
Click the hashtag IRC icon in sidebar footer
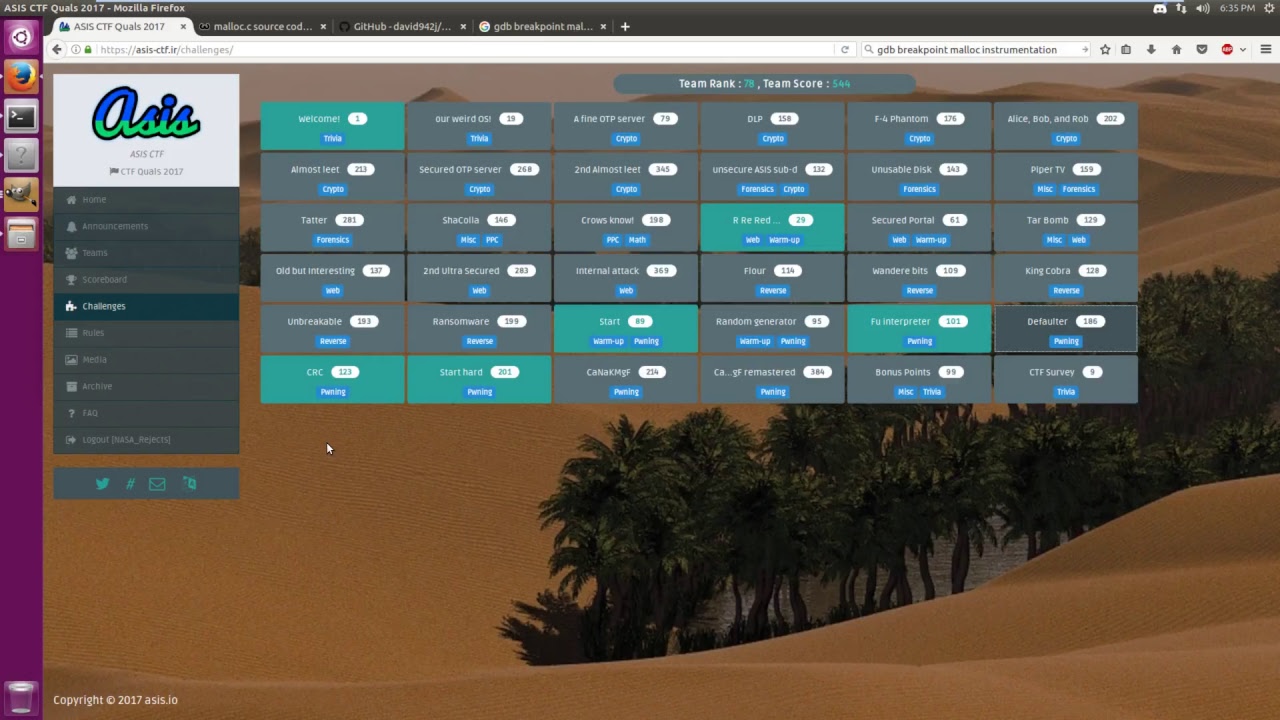pyautogui.click(x=130, y=484)
